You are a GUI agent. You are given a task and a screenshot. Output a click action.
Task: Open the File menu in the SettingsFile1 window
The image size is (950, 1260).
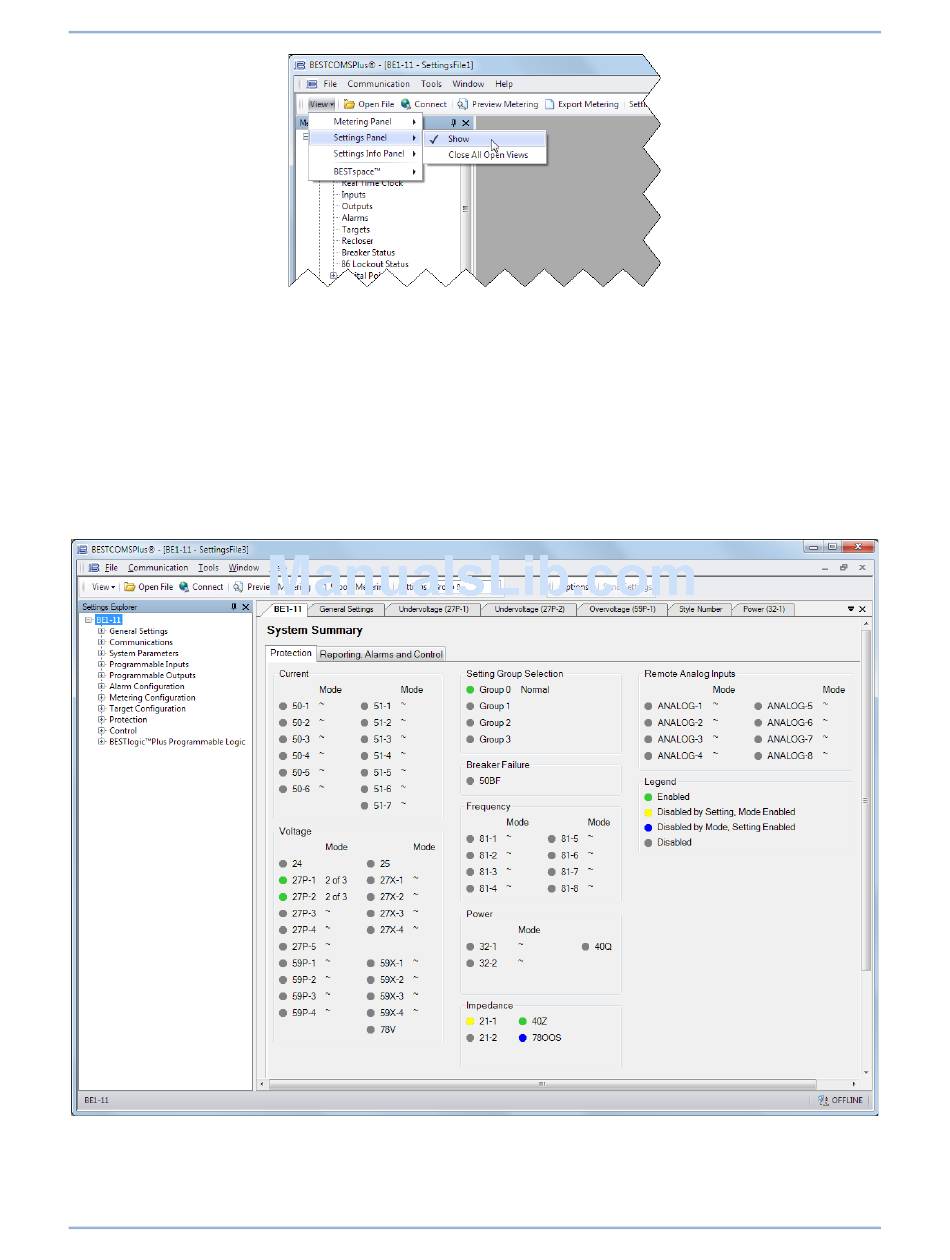tap(330, 84)
